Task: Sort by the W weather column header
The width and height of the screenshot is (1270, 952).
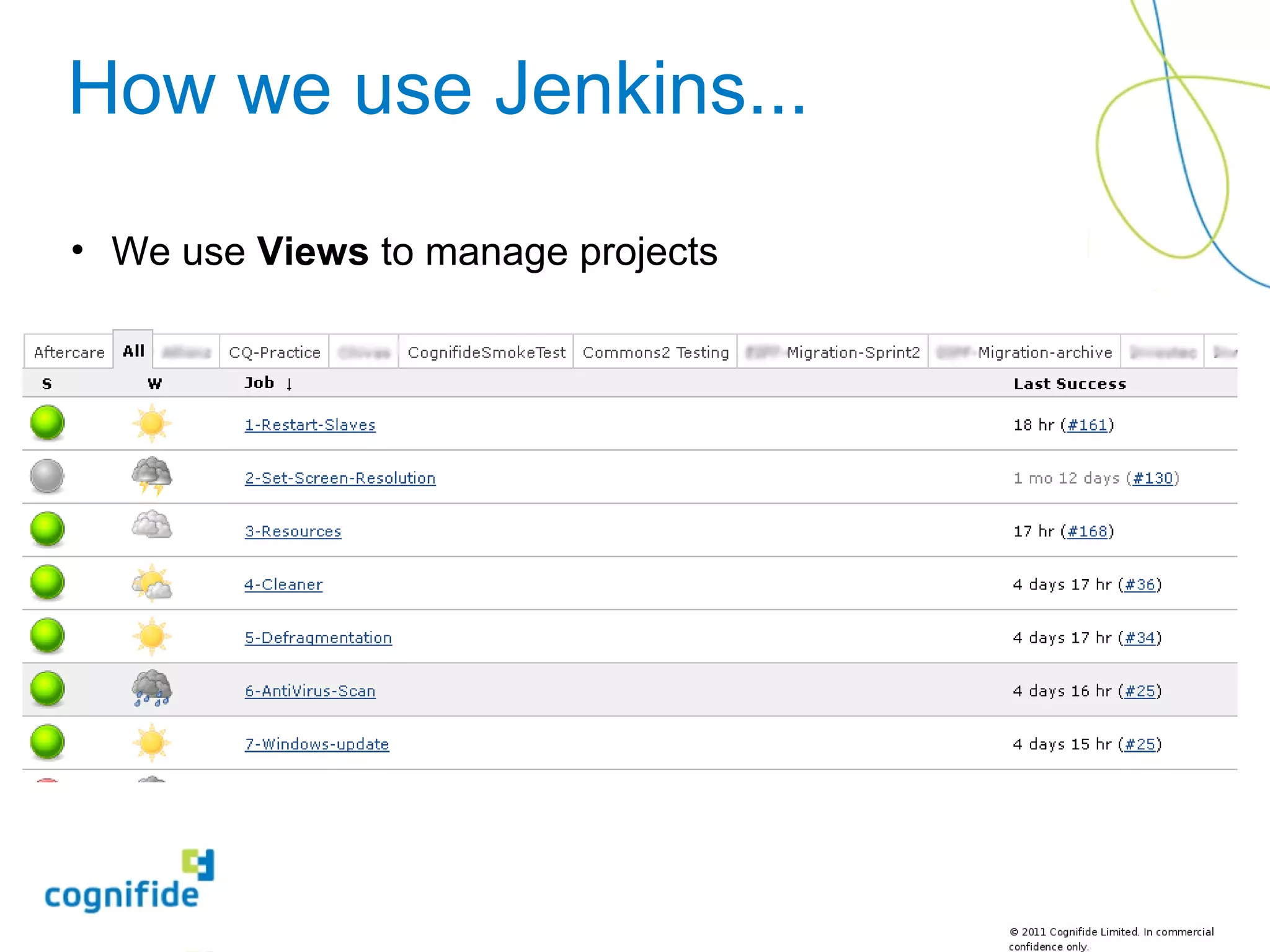Action: pos(154,384)
